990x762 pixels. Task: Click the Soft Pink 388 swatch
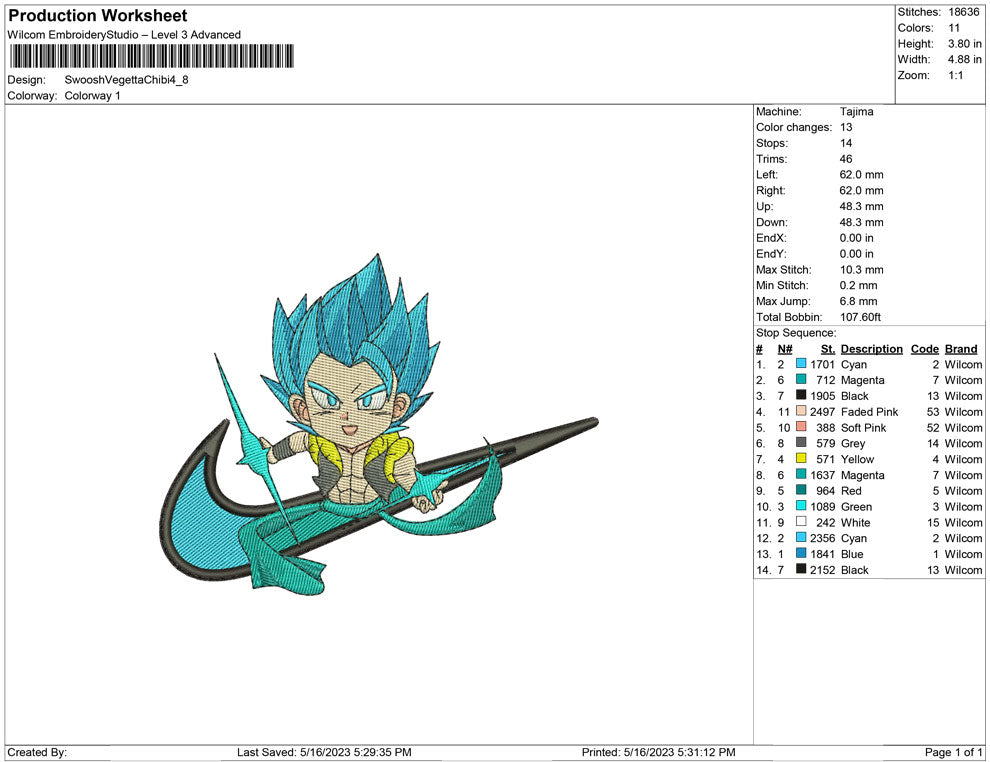(x=801, y=427)
